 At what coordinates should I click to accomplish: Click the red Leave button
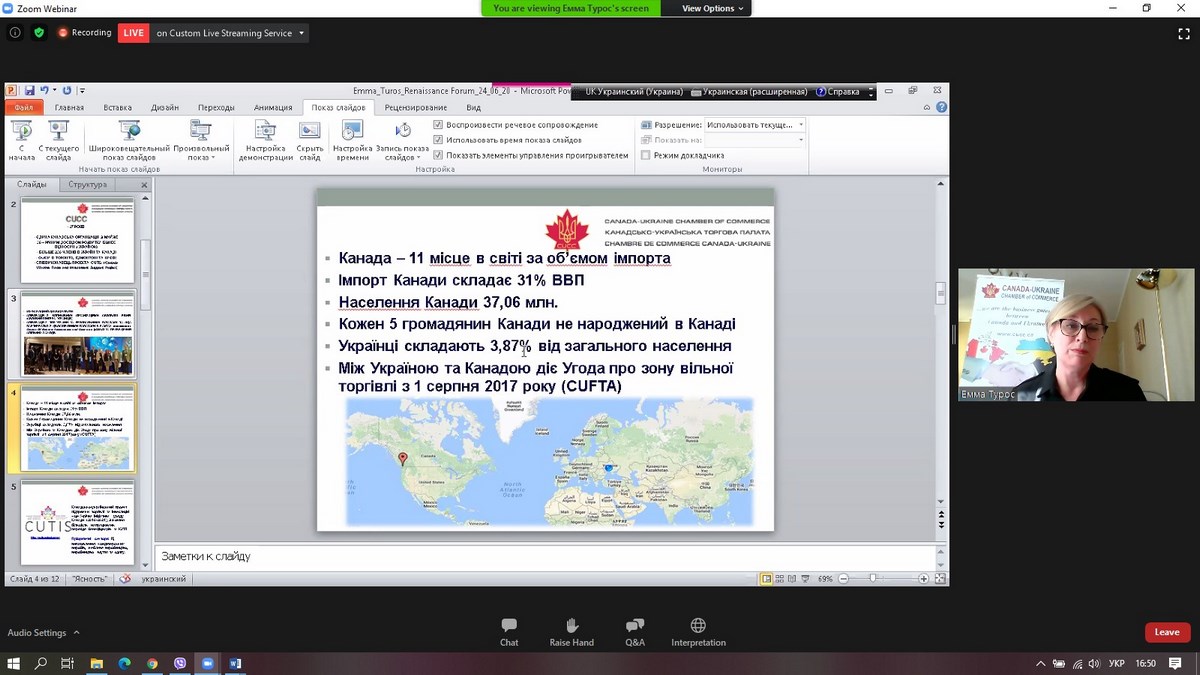pyautogui.click(x=1167, y=632)
